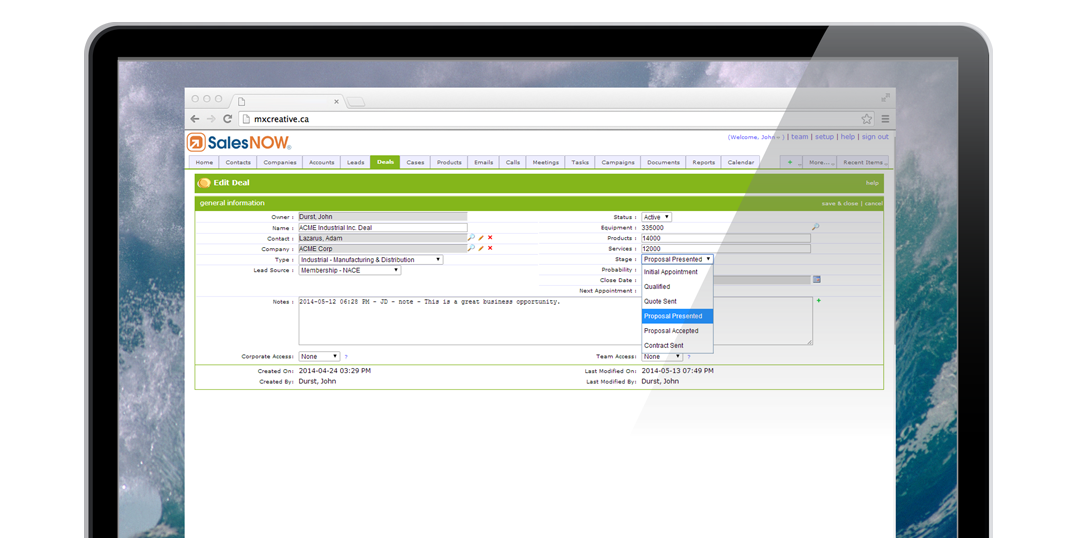
Task: Click the Team Access help question mark
Action: 688,357
